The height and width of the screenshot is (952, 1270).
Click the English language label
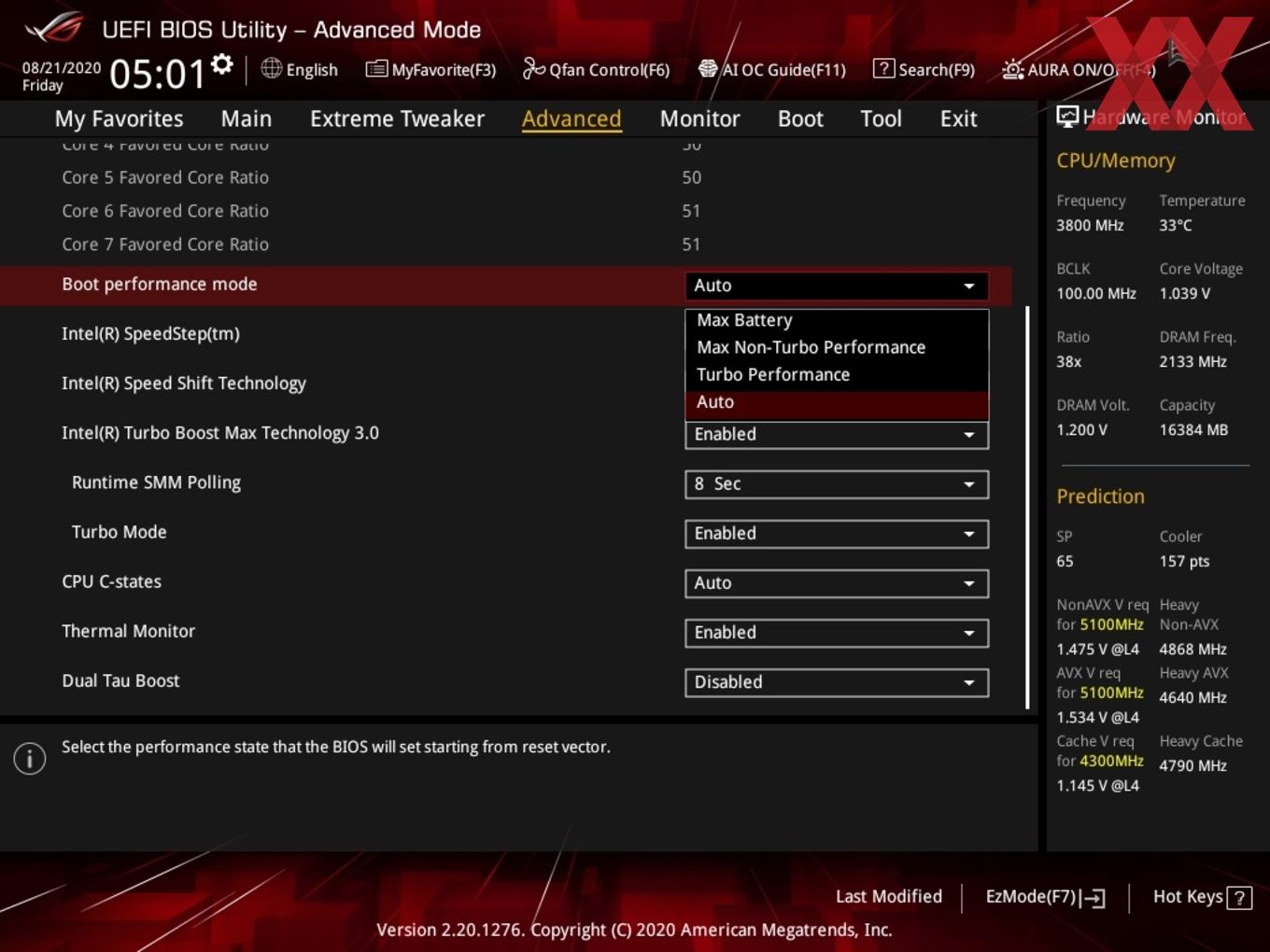[312, 70]
